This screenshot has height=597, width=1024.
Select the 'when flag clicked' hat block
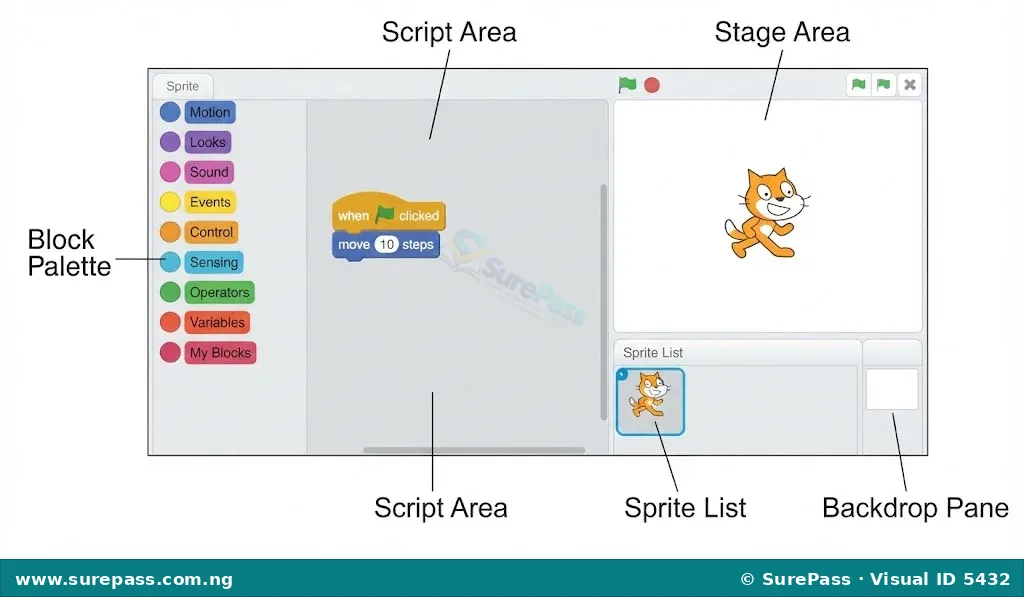(389, 212)
